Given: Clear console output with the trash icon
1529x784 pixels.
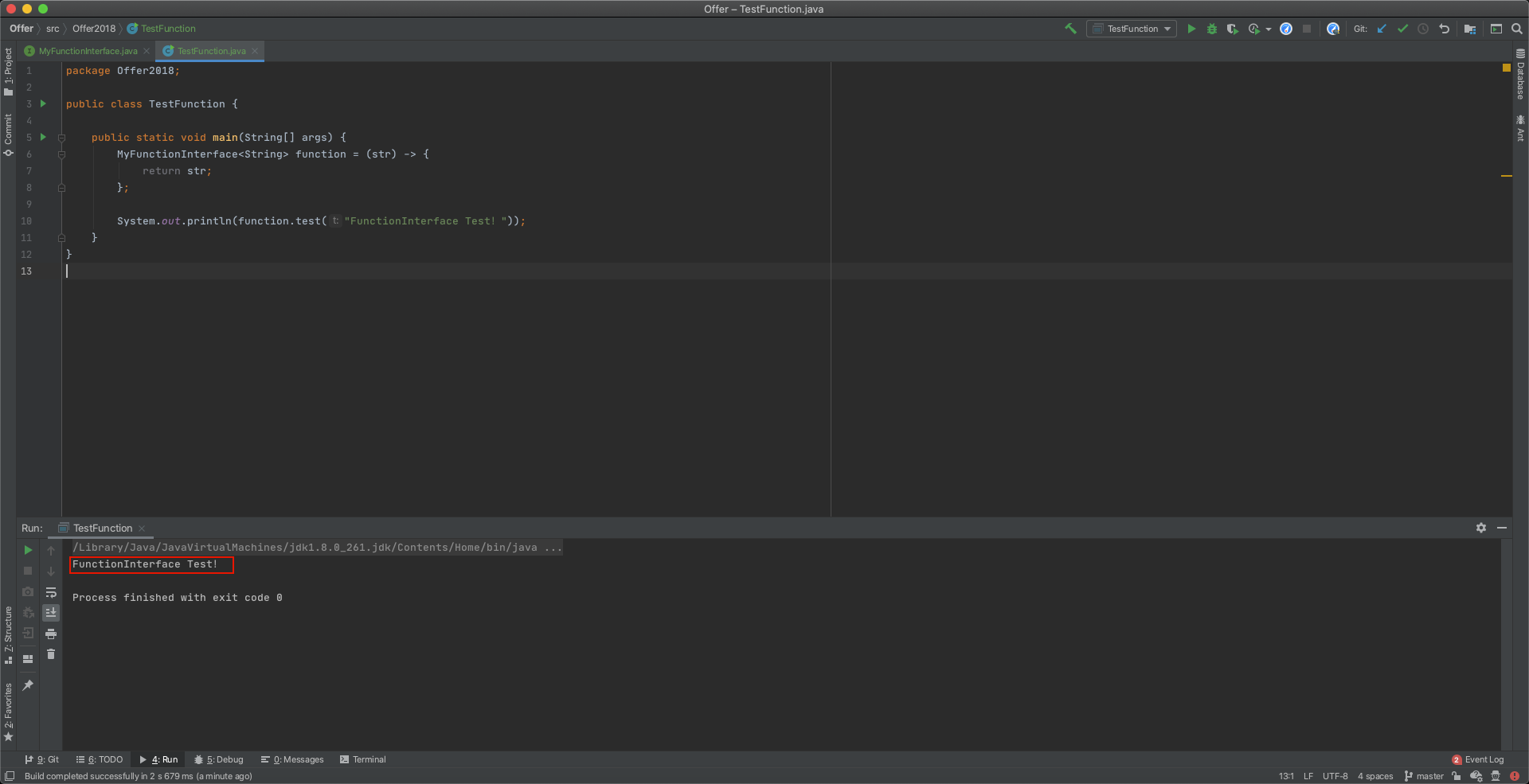Looking at the screenshot, I should tap(51, 654).
